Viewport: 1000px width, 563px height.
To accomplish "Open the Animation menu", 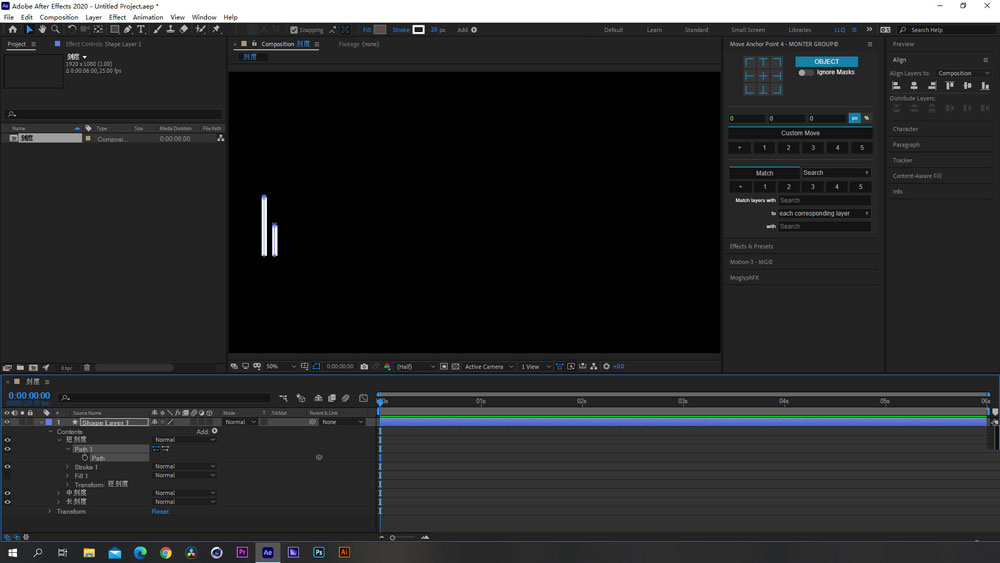I will (x=147, y=17).
